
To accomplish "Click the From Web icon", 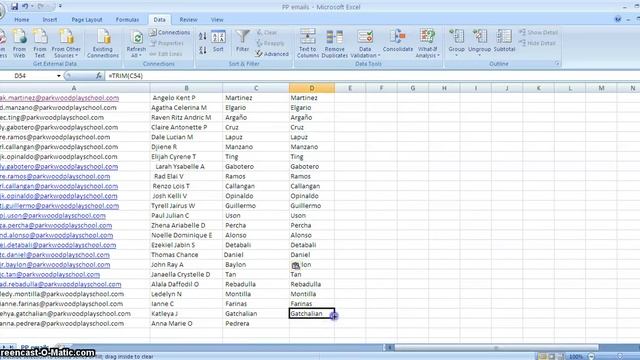I will [19, 43].
